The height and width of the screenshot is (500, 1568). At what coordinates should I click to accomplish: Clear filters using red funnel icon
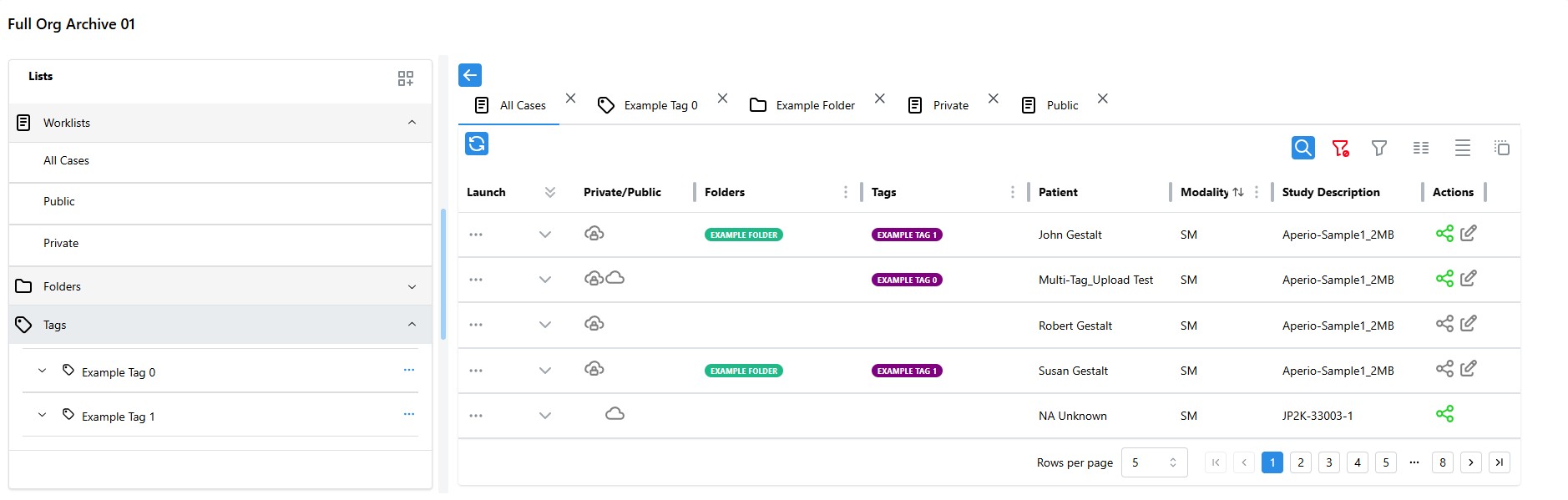[x=1340, y=148]
